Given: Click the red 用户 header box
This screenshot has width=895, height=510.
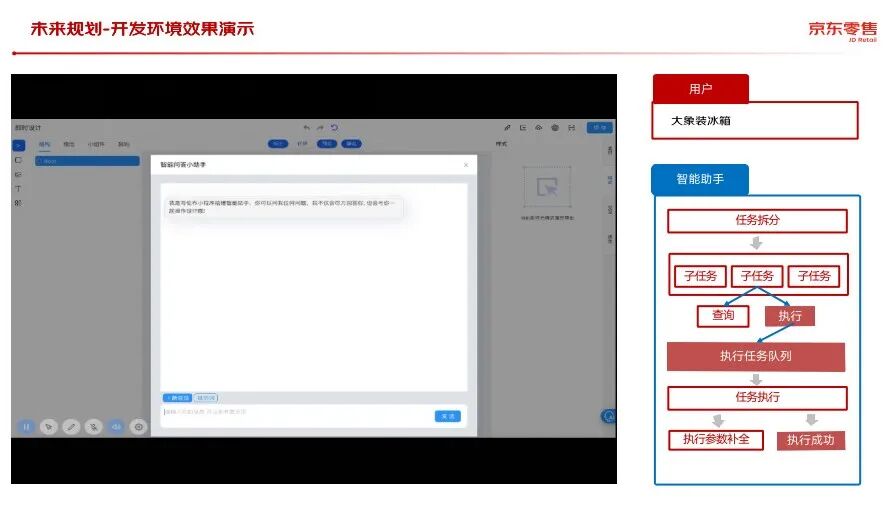Looking at the screenshot, I should (x=700, y=89).
